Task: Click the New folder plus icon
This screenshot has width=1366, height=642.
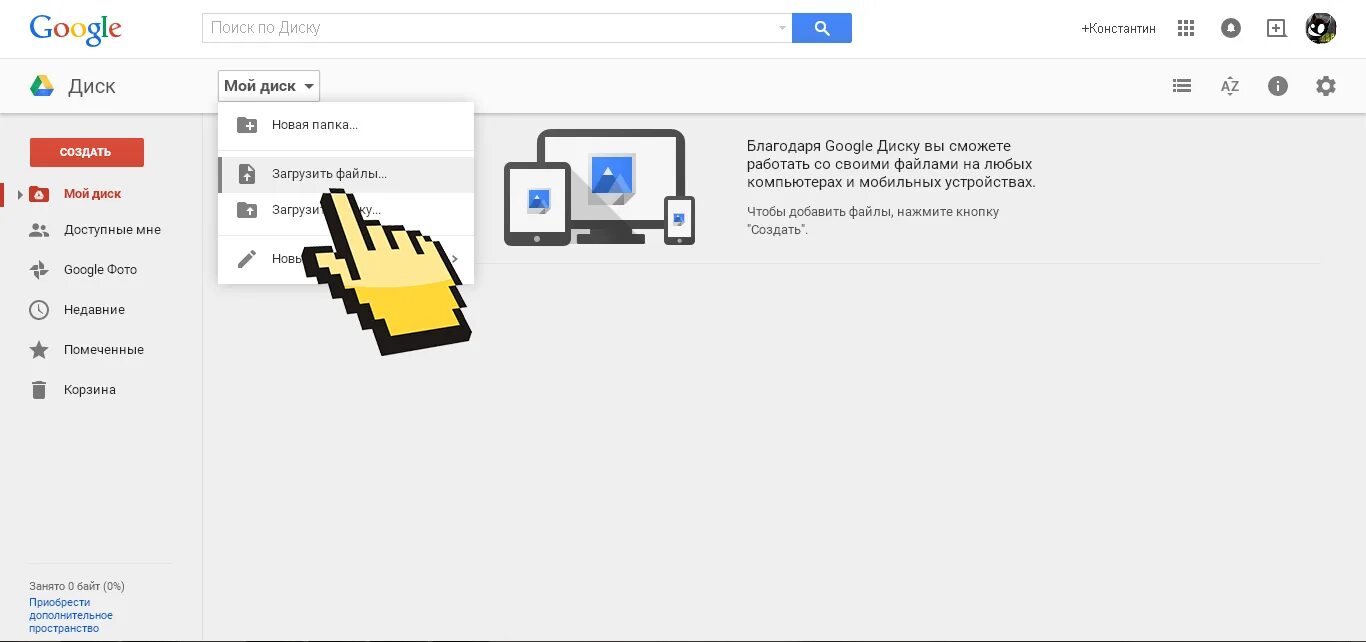Action: (x=246, y=125)
